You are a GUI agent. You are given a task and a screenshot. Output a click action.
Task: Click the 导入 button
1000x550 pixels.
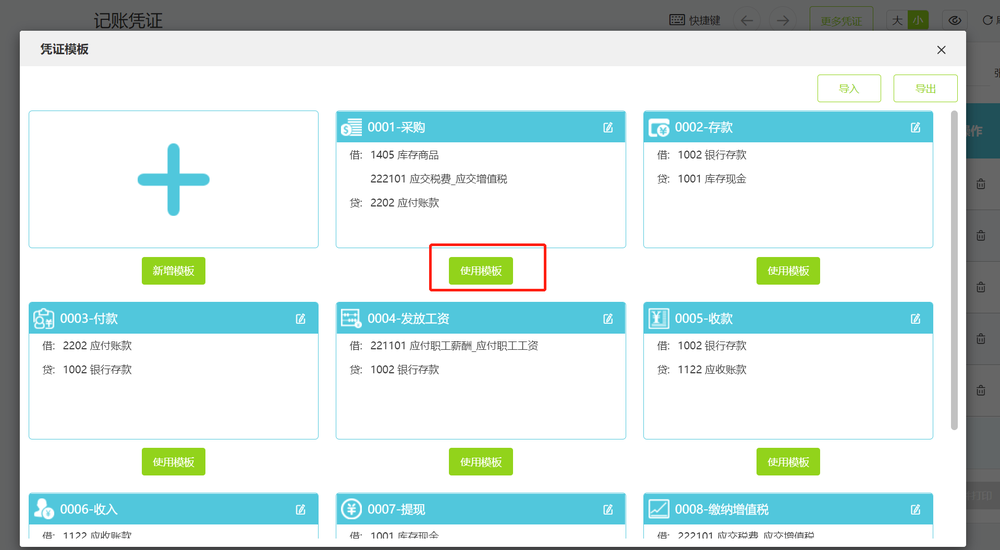pos(849,88)
